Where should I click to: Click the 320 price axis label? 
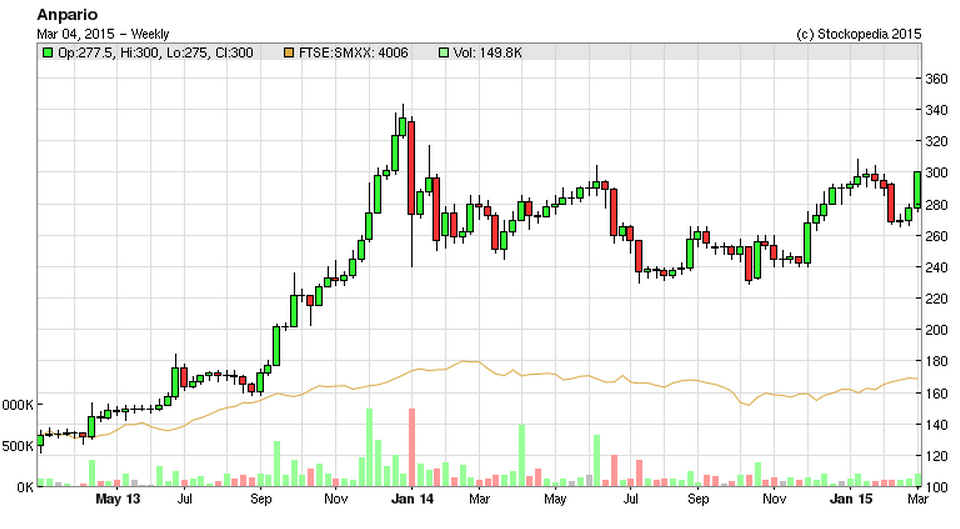[936, 142]
